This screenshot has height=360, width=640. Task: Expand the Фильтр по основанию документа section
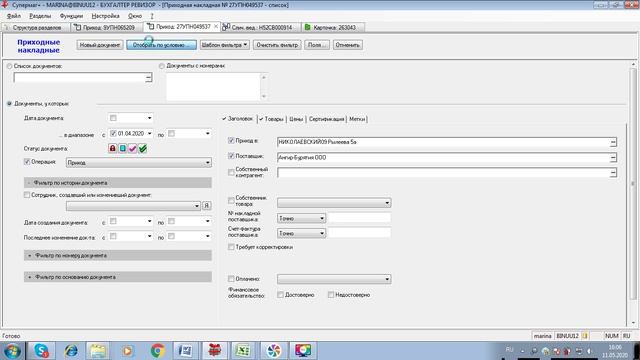click(x=118, y=277)
